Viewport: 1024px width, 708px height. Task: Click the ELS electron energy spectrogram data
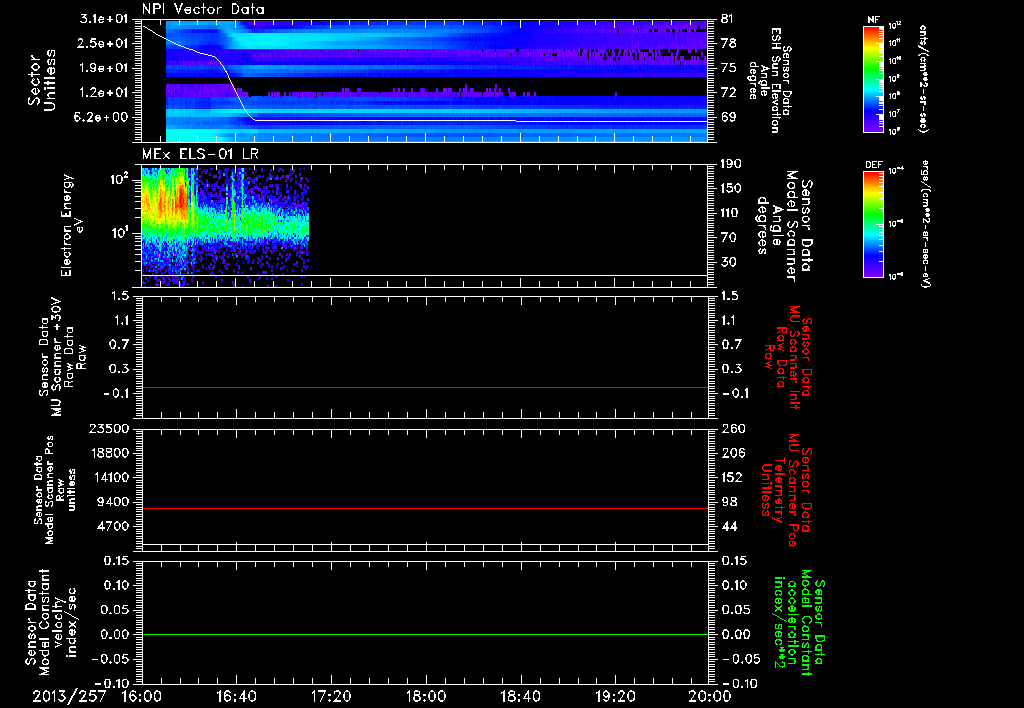(225, 227)
